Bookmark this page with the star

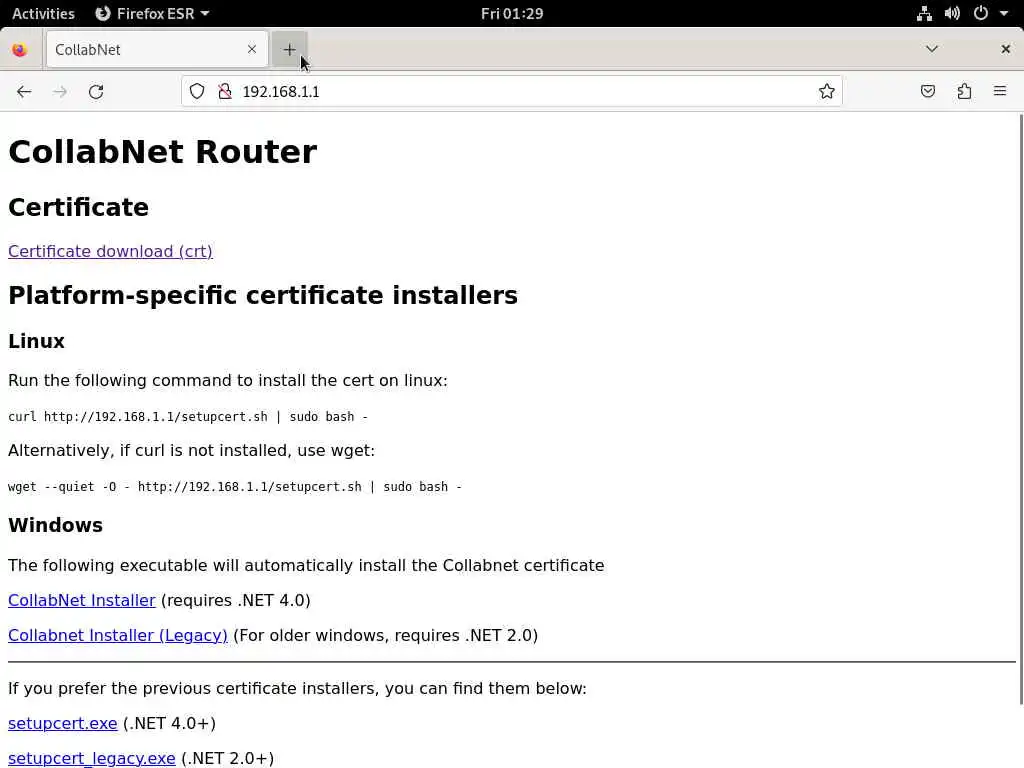[826, 91]
